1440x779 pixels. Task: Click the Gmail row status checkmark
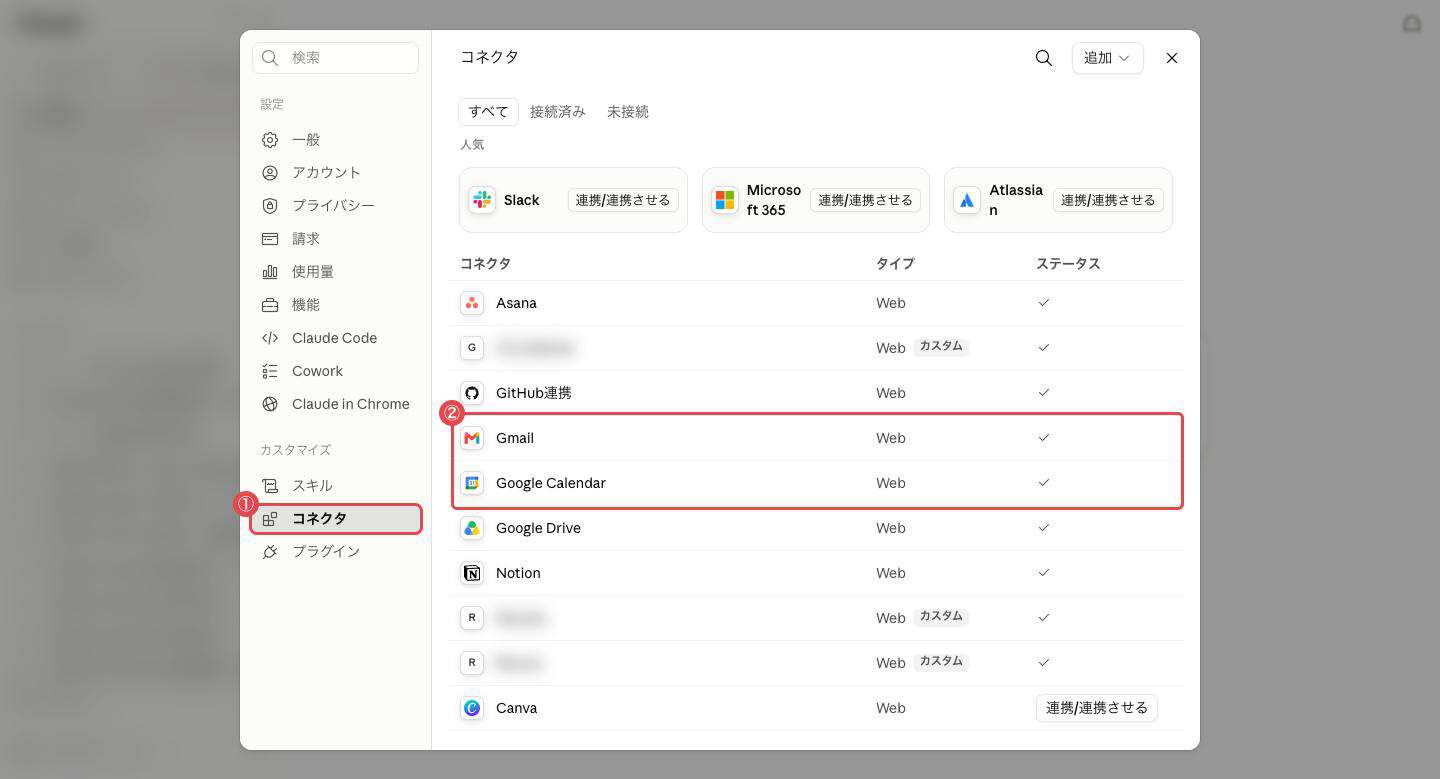pyautogui.click(x=1044, y=438)
